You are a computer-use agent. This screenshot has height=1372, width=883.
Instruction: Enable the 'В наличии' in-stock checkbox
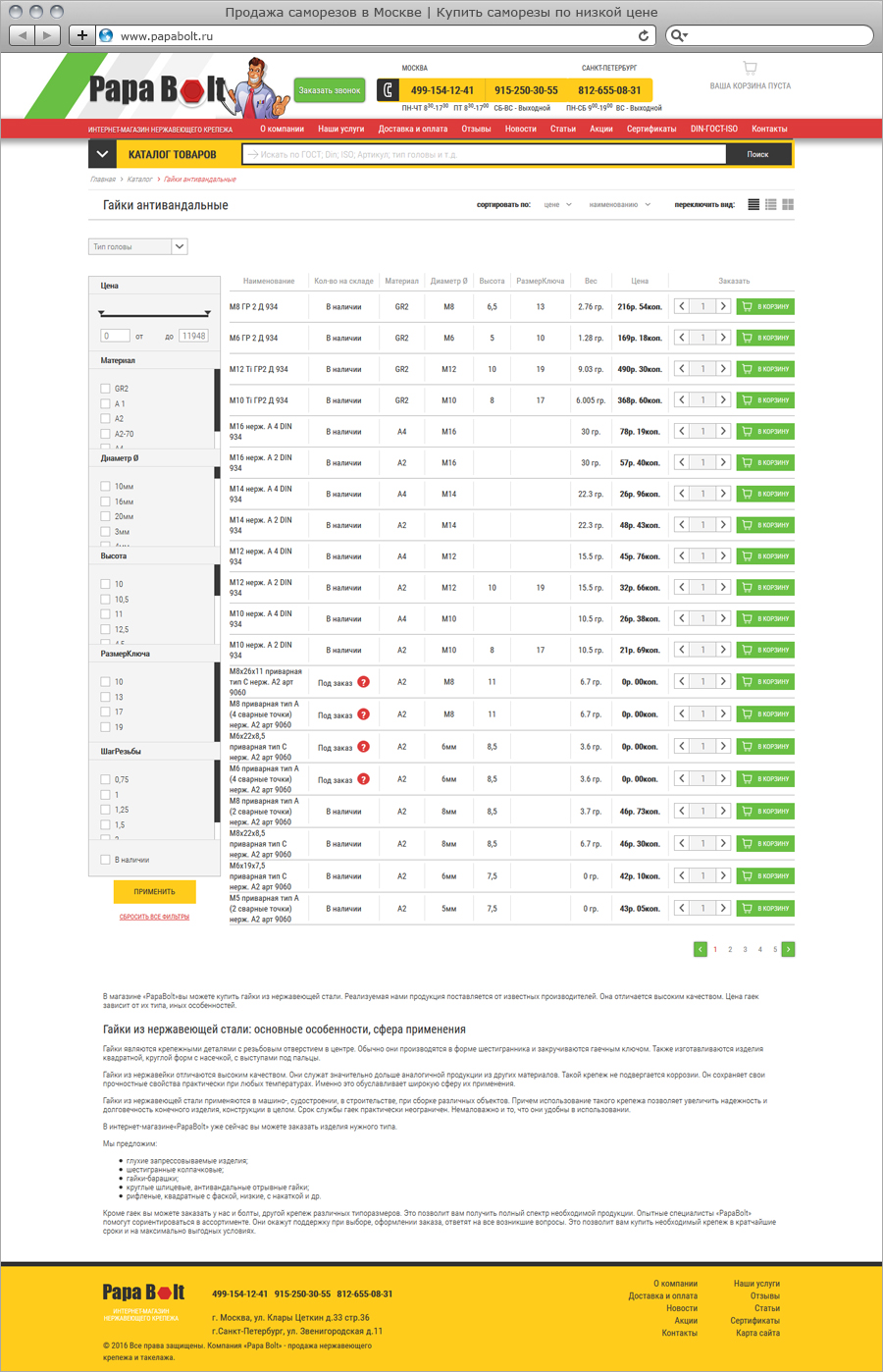[105, 860]
